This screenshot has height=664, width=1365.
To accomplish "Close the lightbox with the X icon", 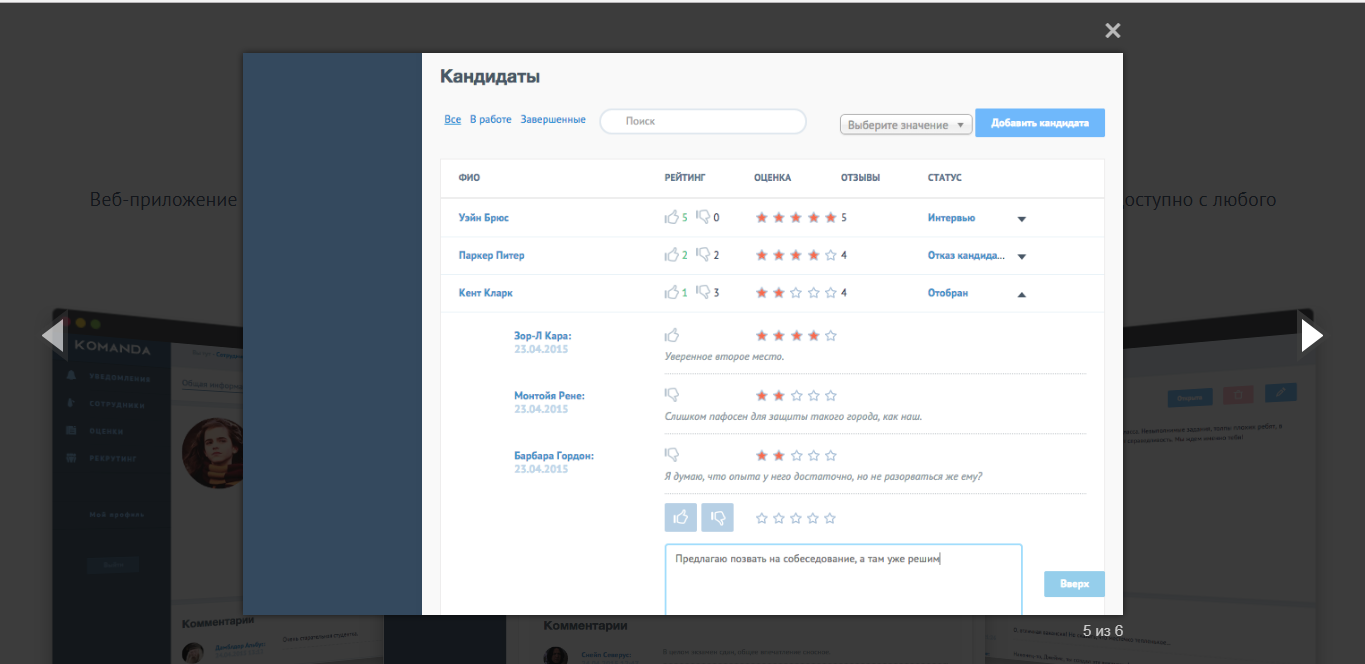I will (x=1113, y=31).
